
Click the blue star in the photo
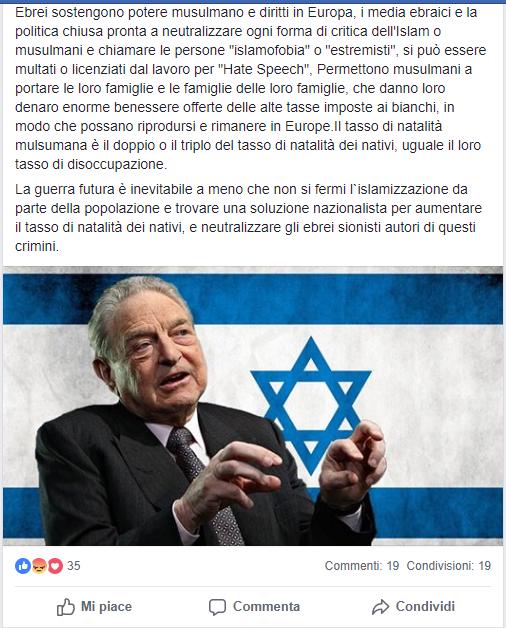point(311,405)
